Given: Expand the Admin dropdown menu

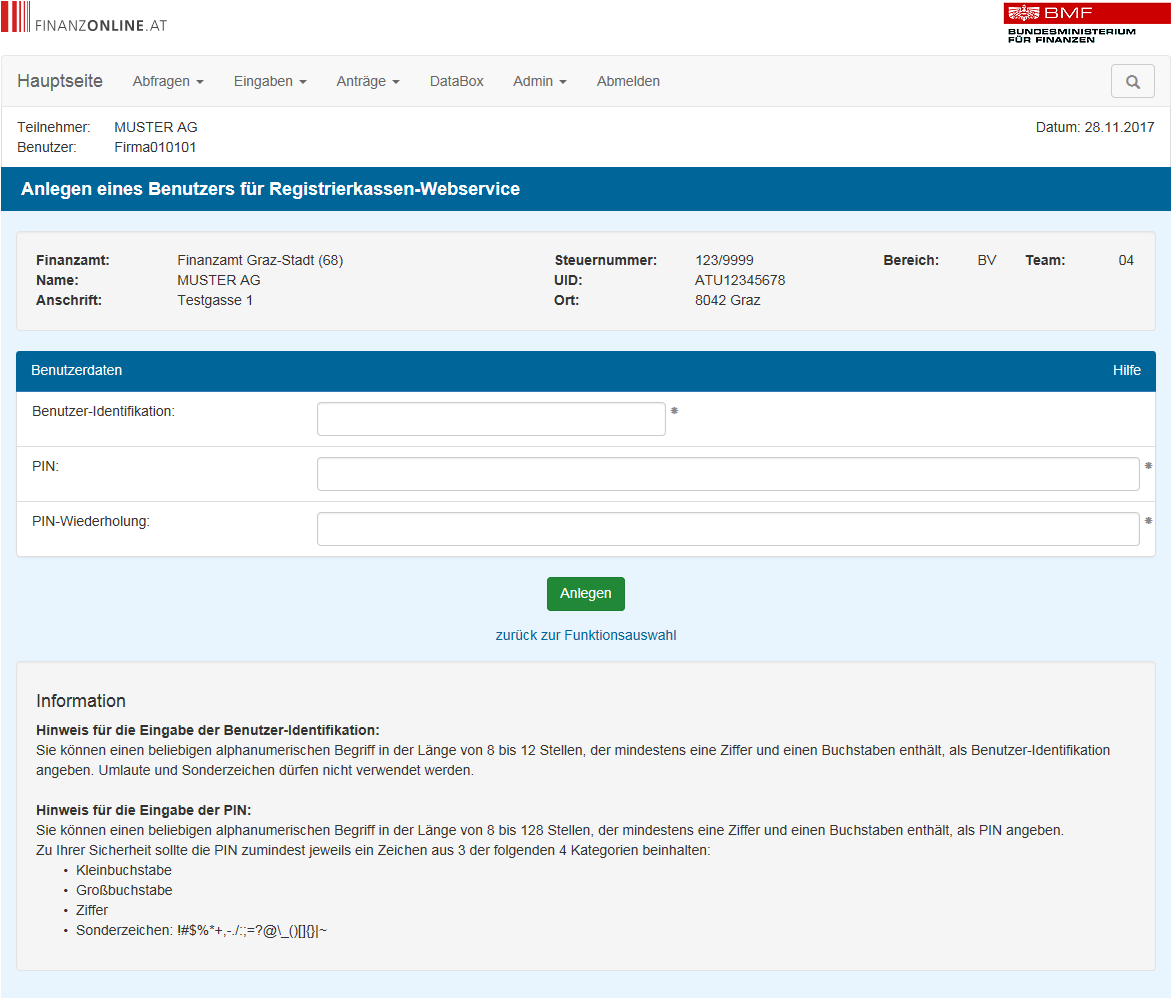Looking at the screenshot, I should click(539, 82).
